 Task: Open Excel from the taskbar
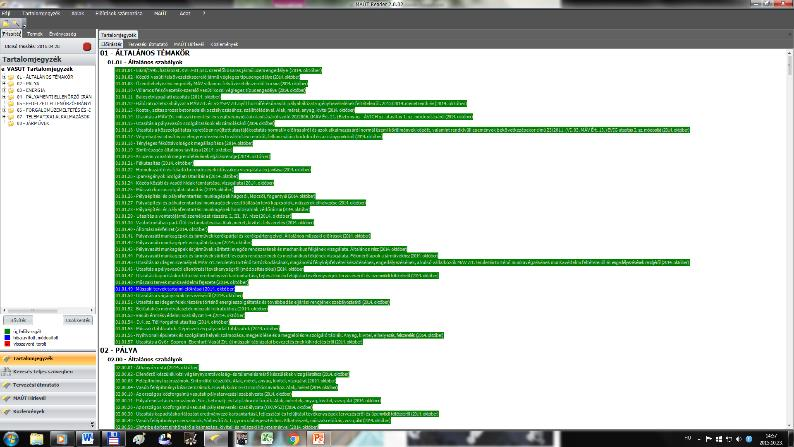coord(267,438)
